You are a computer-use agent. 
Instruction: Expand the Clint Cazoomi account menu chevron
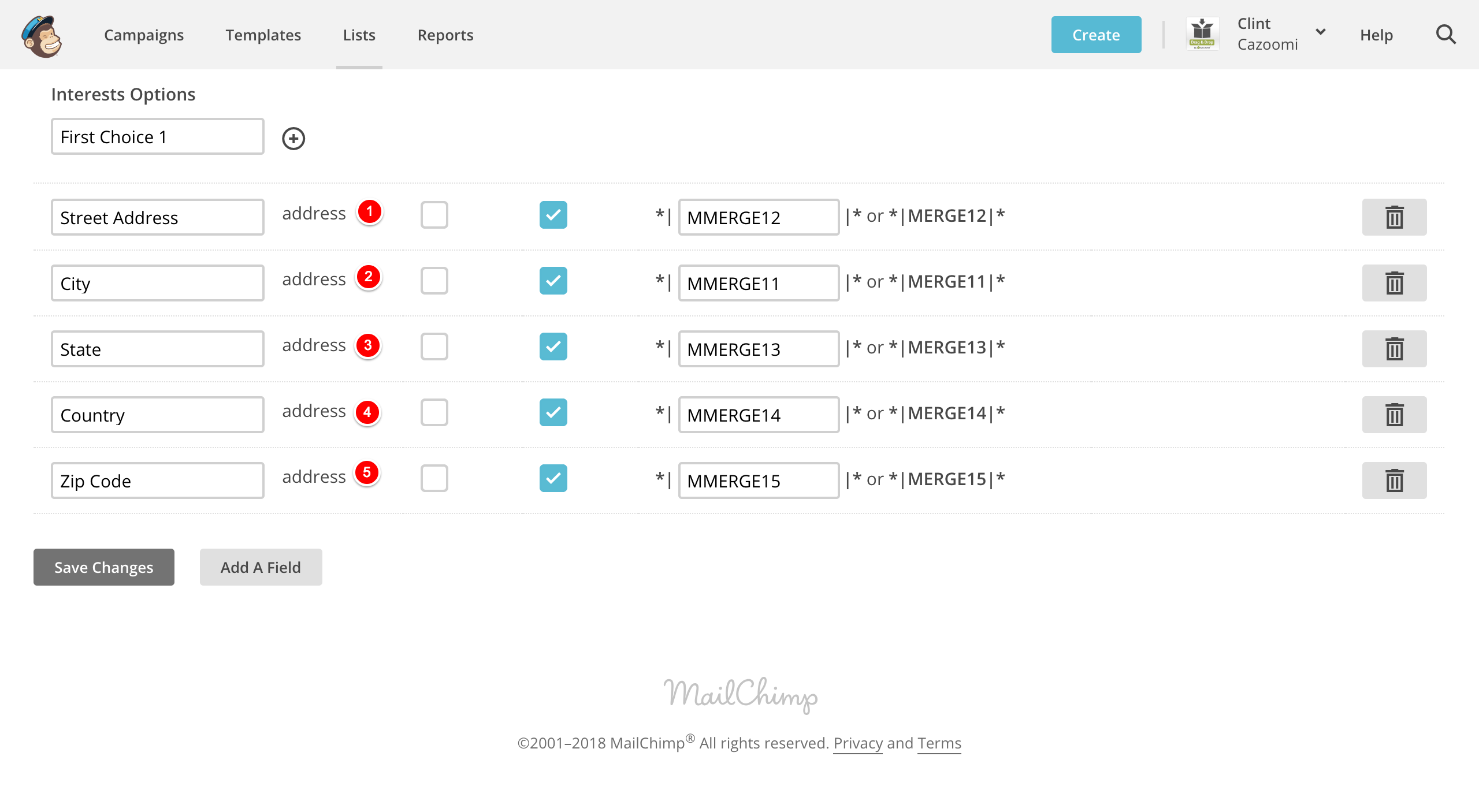1320,32
